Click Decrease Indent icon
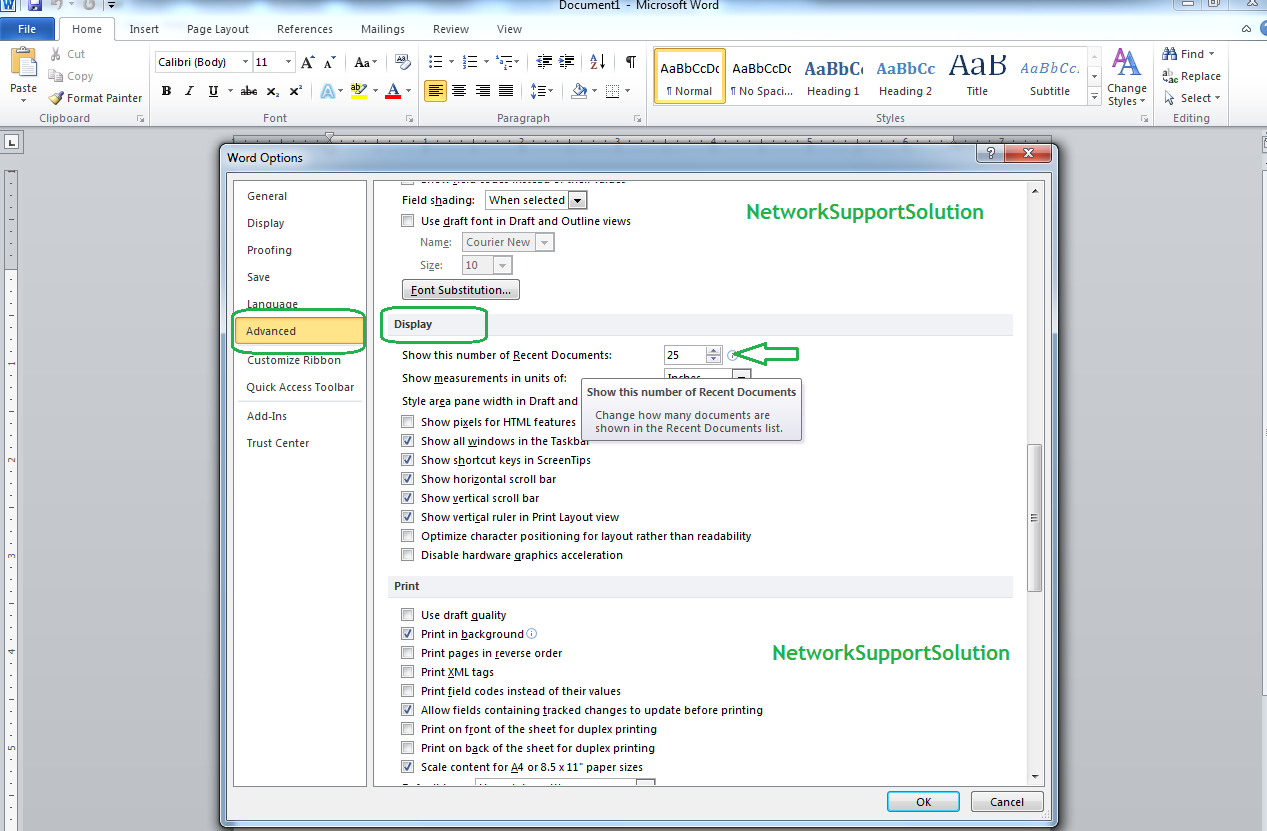 [x=543, y=62]
